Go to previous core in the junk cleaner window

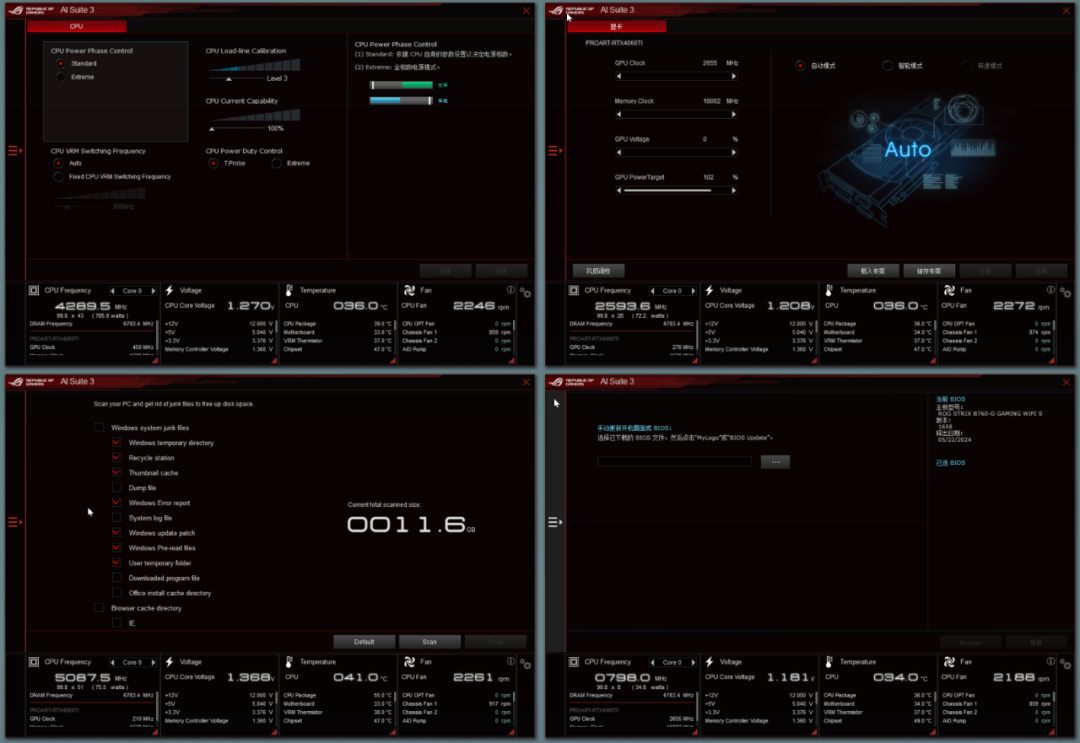click(112, 662)
